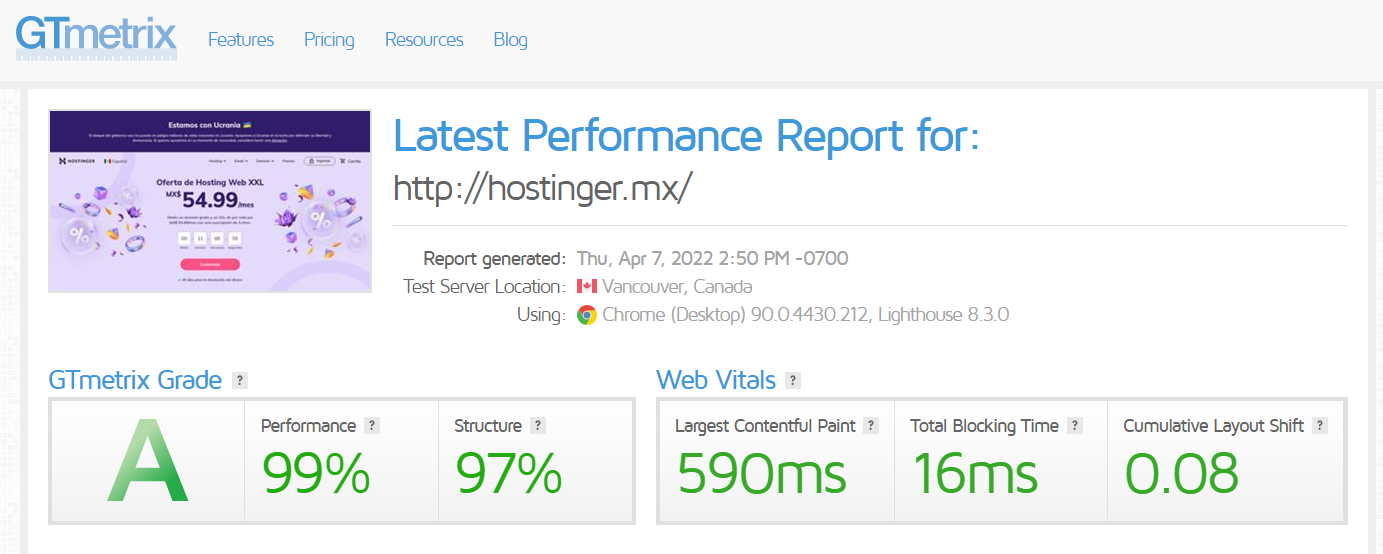The image size is (1383, 554).
Task: Click the site screenshot thumbnail
Action: tap(210, 201)
